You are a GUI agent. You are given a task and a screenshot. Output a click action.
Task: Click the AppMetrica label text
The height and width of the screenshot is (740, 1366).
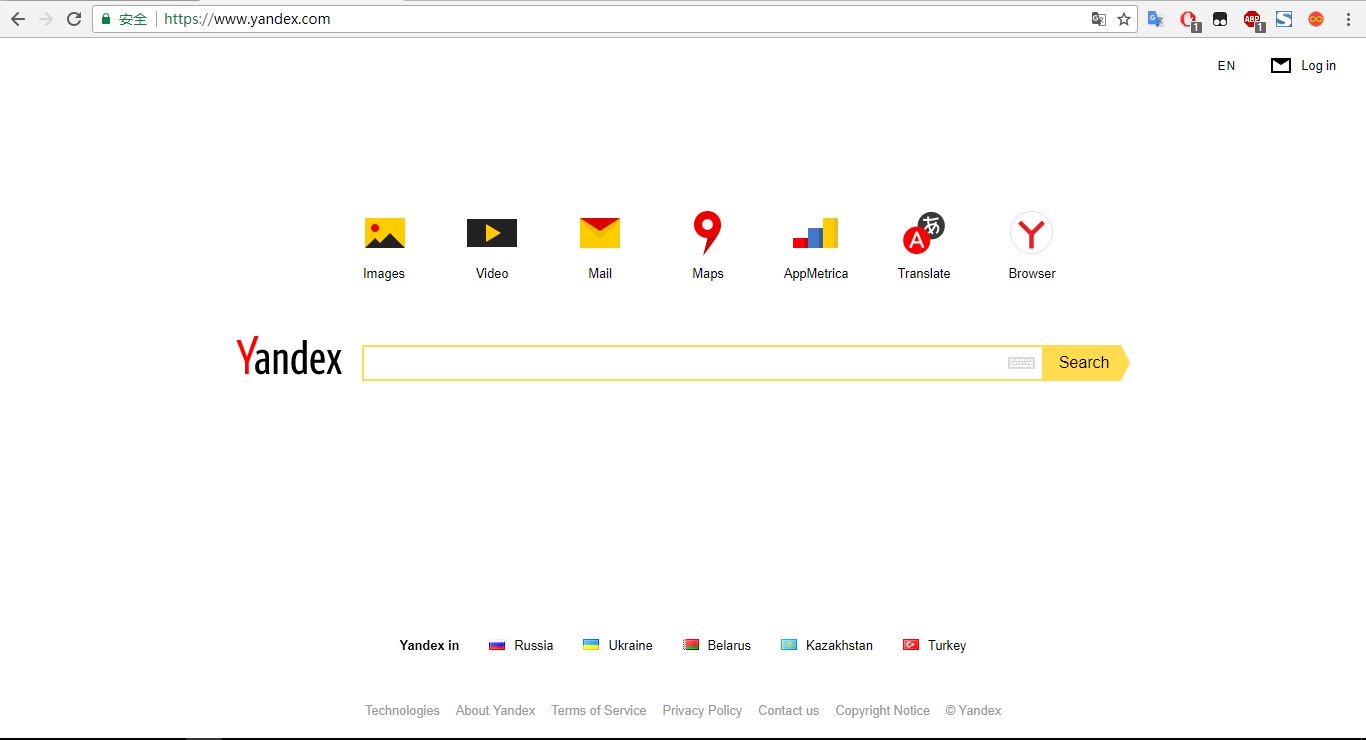815,274
